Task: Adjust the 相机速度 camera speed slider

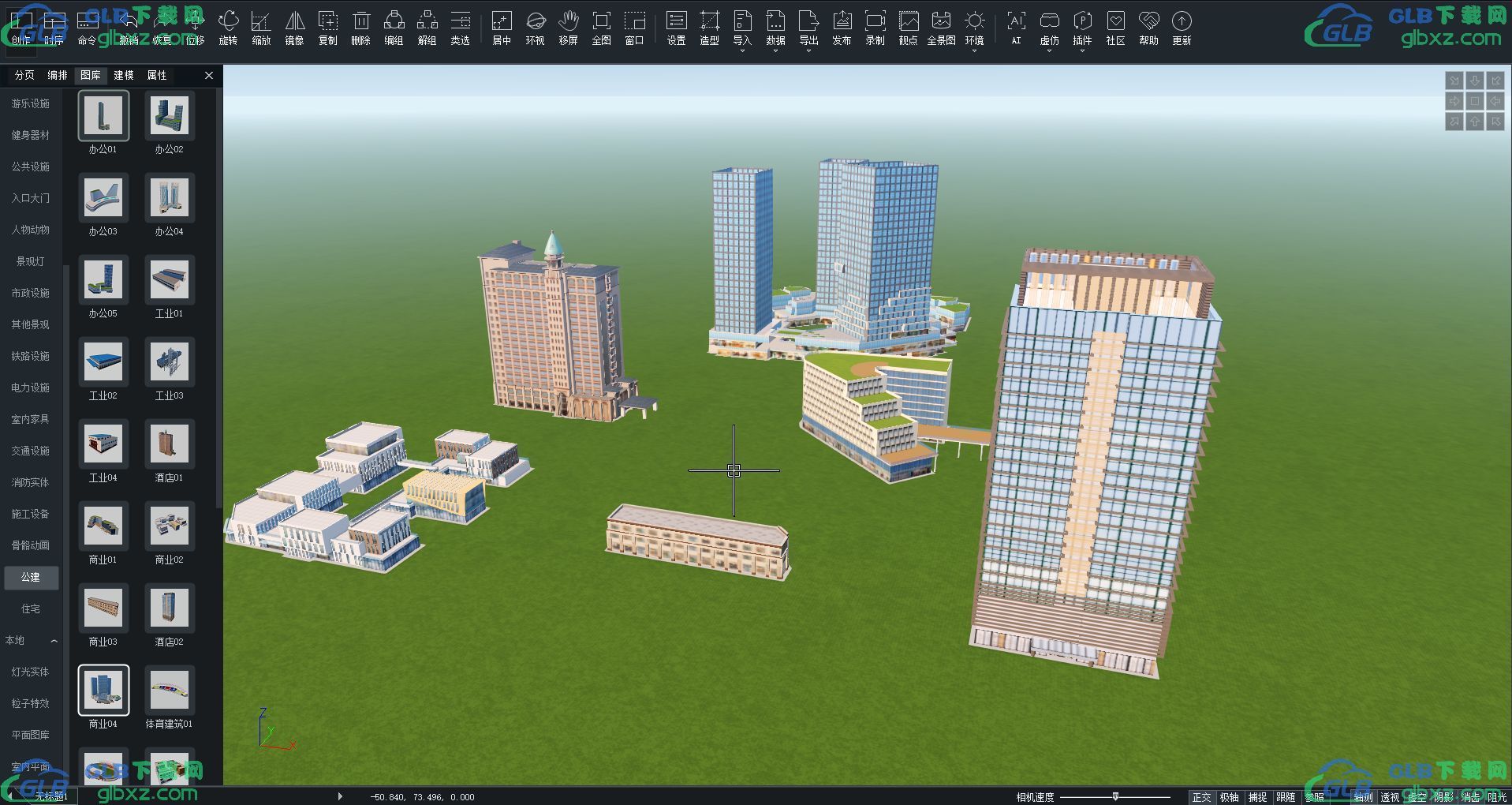Action: [x=1115, y=796]
